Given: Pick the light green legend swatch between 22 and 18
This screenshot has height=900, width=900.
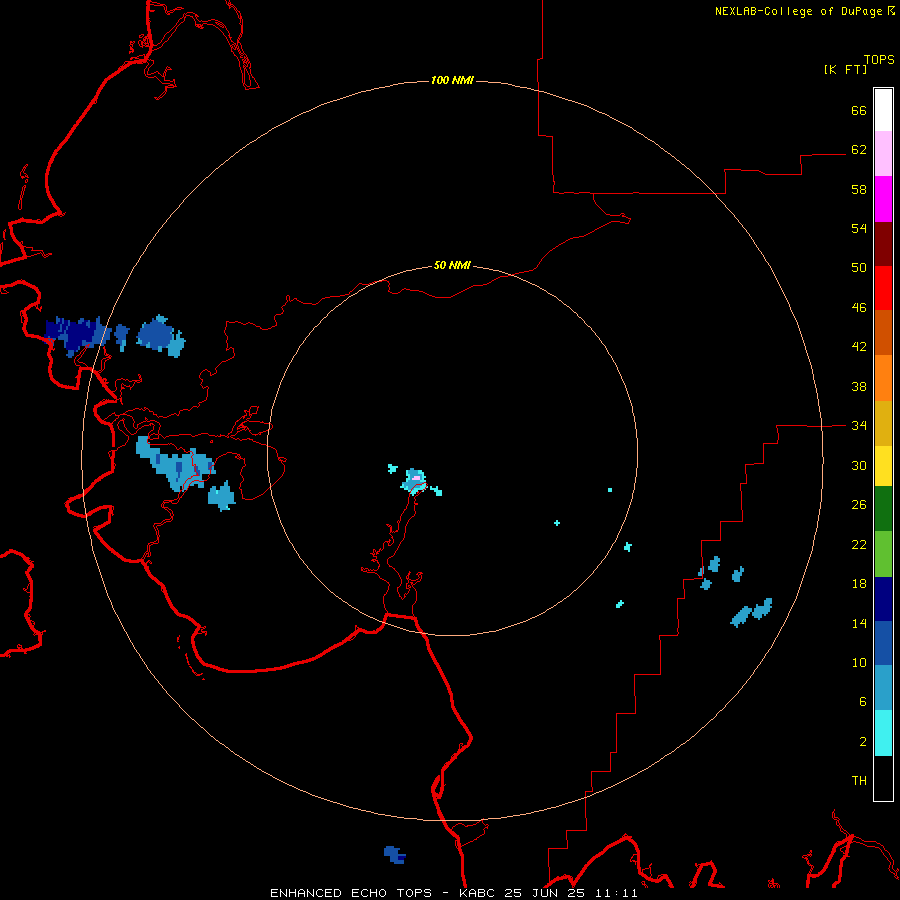Looking at the screenshot, I should (883, 553).
